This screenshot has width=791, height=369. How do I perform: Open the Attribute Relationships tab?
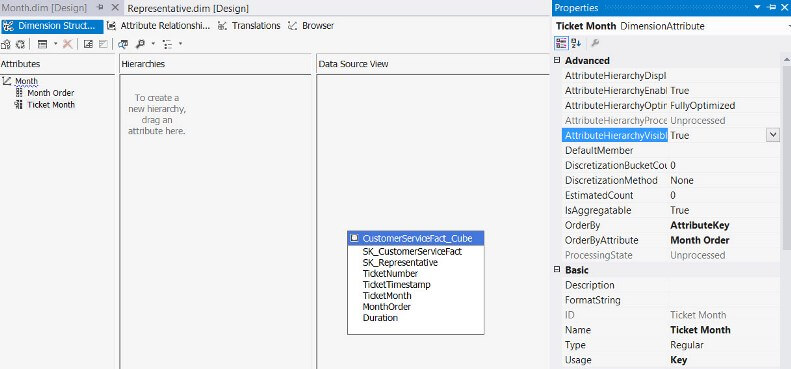(158, 26)
